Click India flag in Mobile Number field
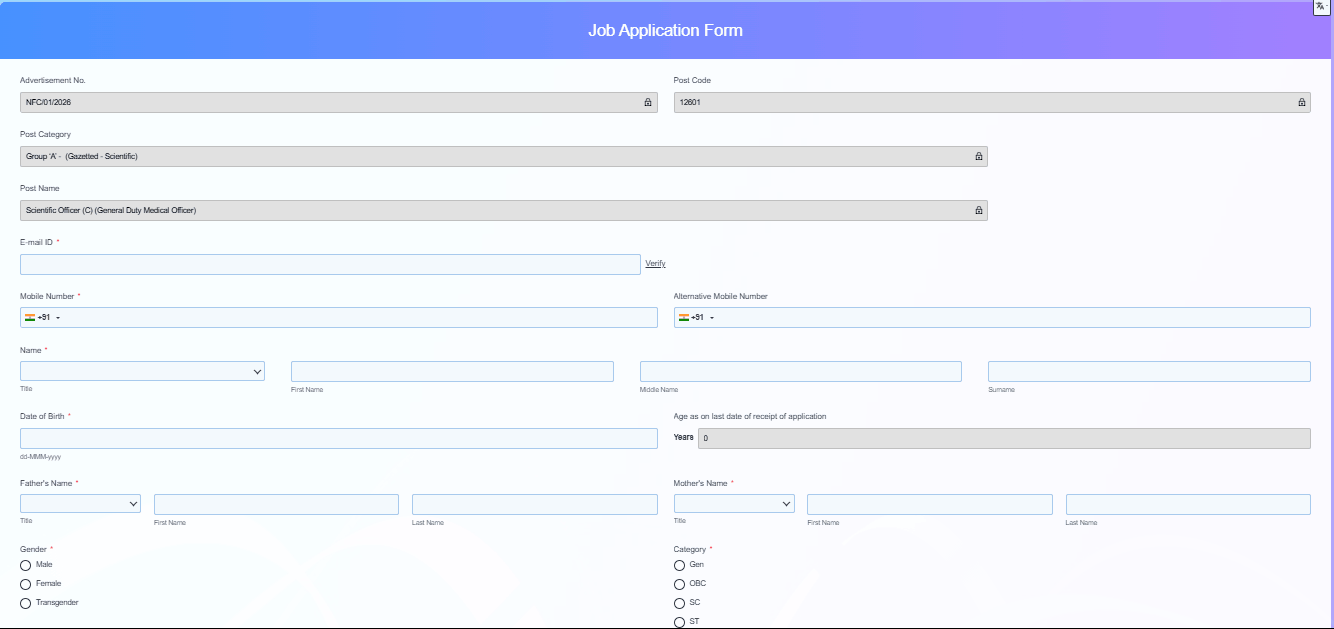 30,317
